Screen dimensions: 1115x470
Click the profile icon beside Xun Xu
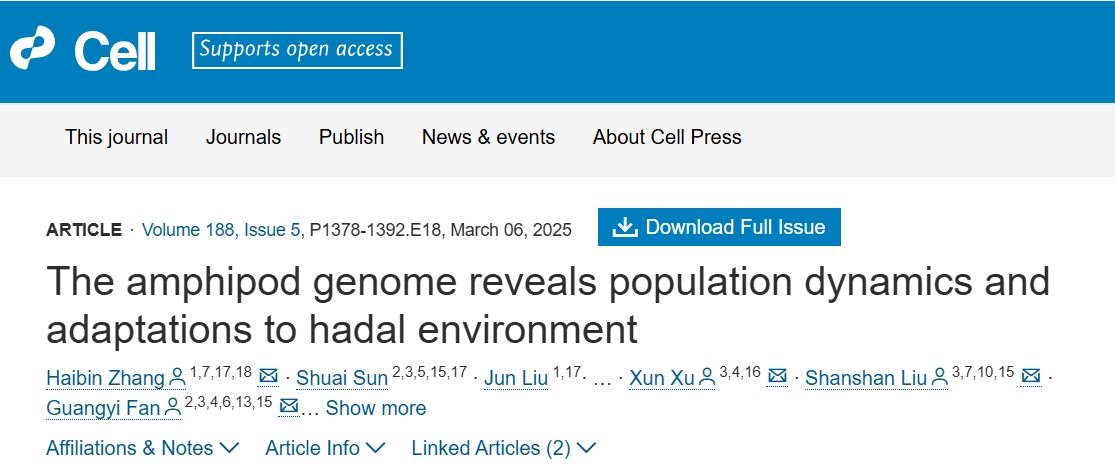pos(706,378)
